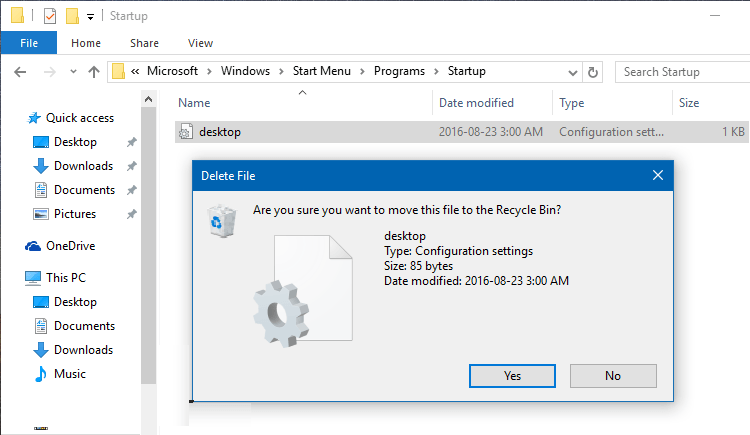
Task: Select Microsoft in the address path
Action: (x=172, y=71)
